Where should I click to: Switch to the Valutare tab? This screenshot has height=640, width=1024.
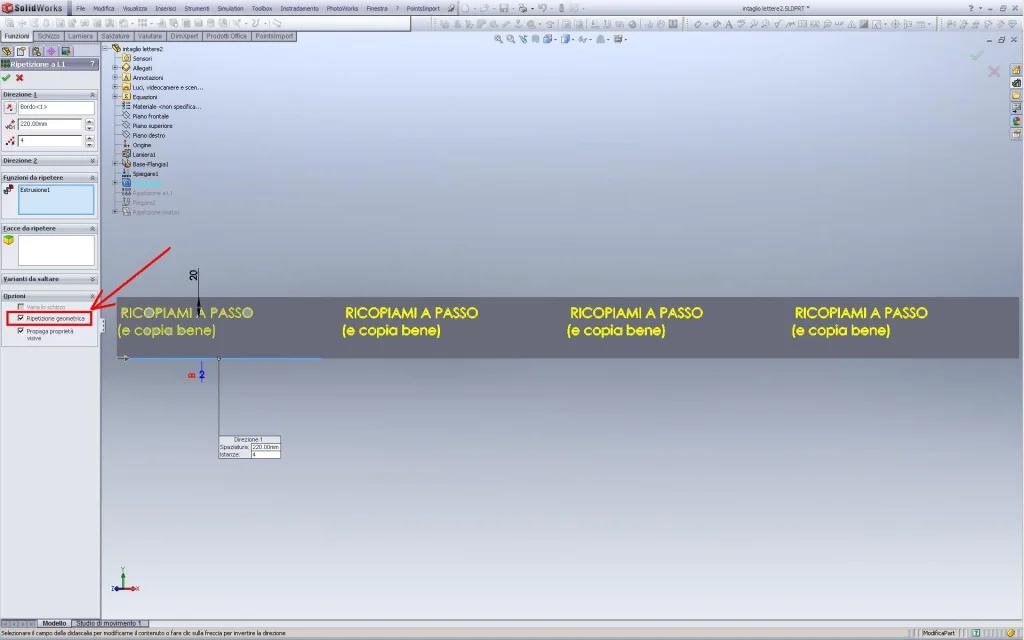[x=150, y=36]
